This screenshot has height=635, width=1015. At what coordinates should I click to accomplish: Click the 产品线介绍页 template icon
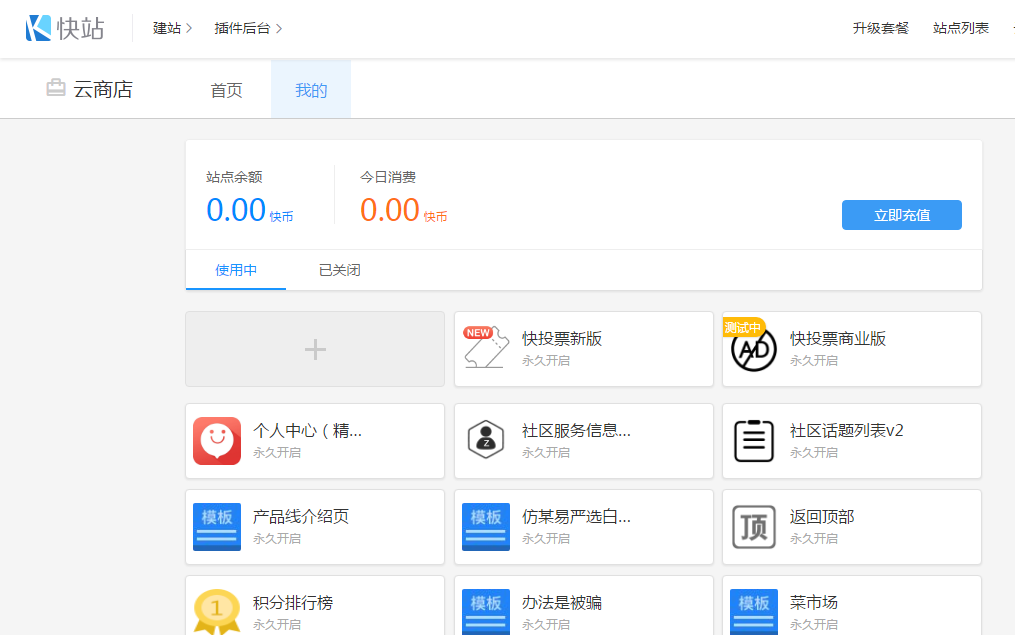tap(217, 527)
